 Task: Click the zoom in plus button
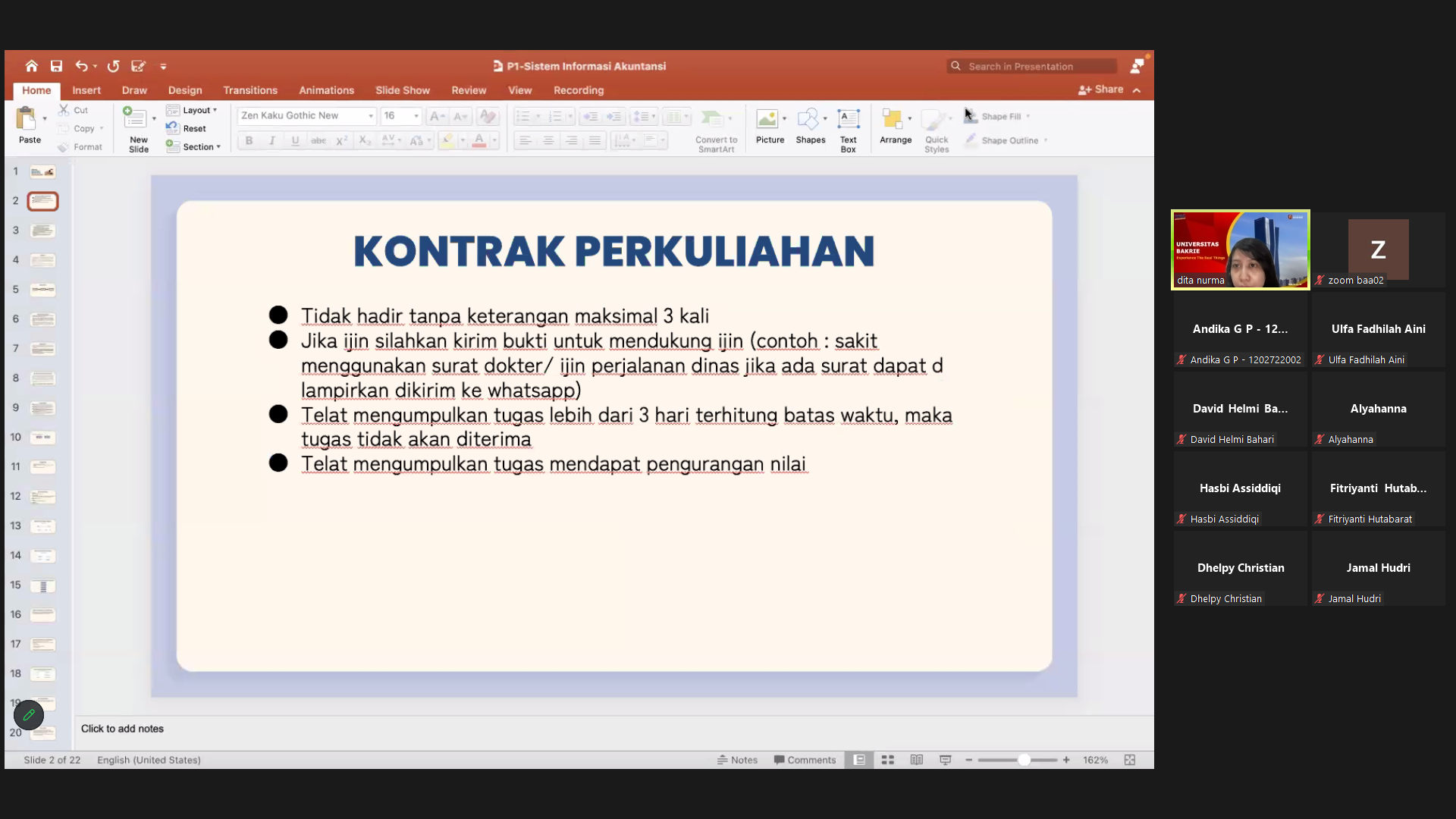point(1066,760)
